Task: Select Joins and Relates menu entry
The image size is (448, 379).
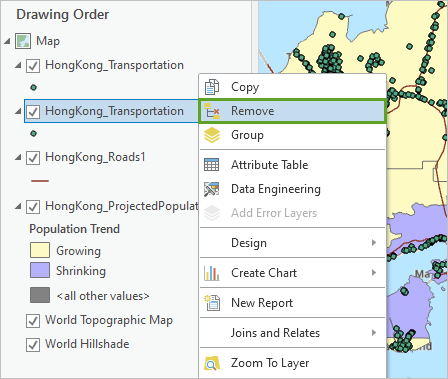Action: coord(293,333)
